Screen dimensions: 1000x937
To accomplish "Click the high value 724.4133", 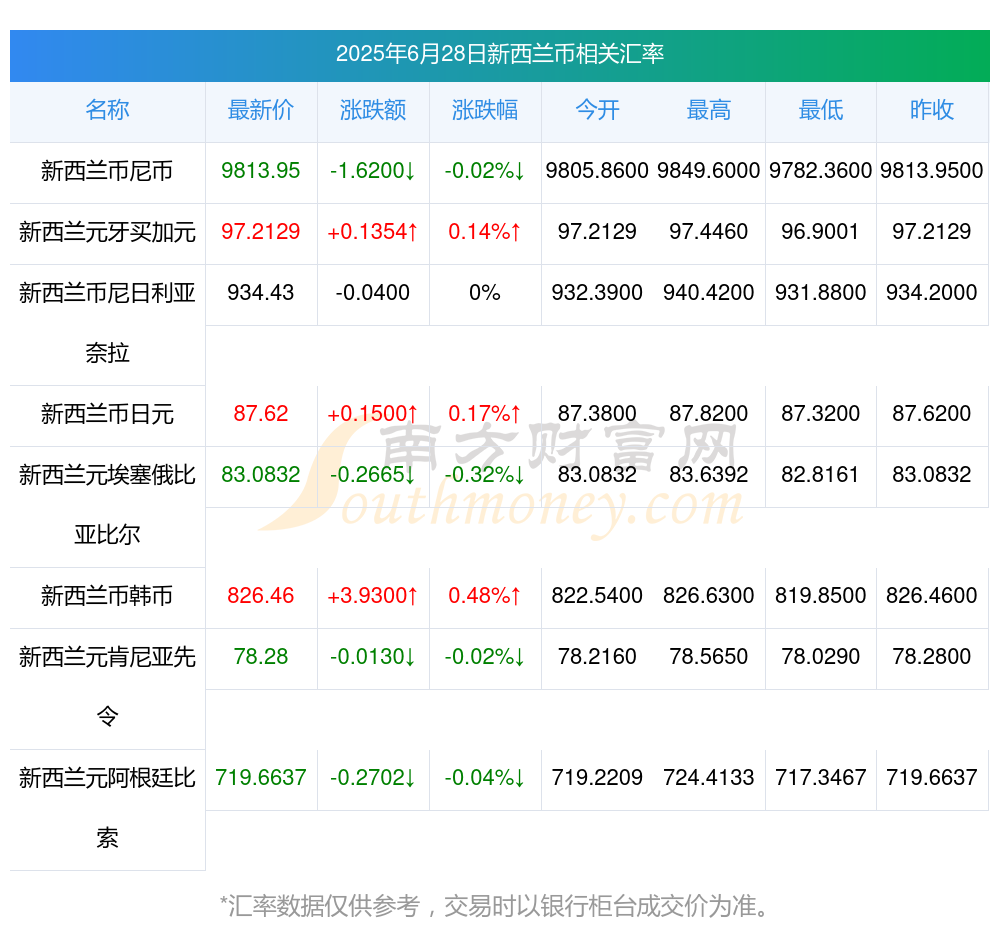I will [x=709, y=778].
